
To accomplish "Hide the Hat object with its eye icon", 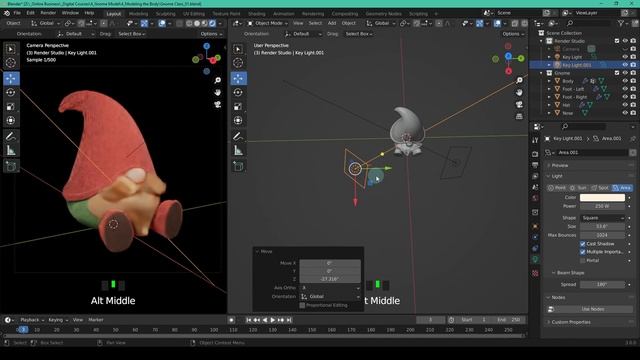I will [x=625, y=105].
